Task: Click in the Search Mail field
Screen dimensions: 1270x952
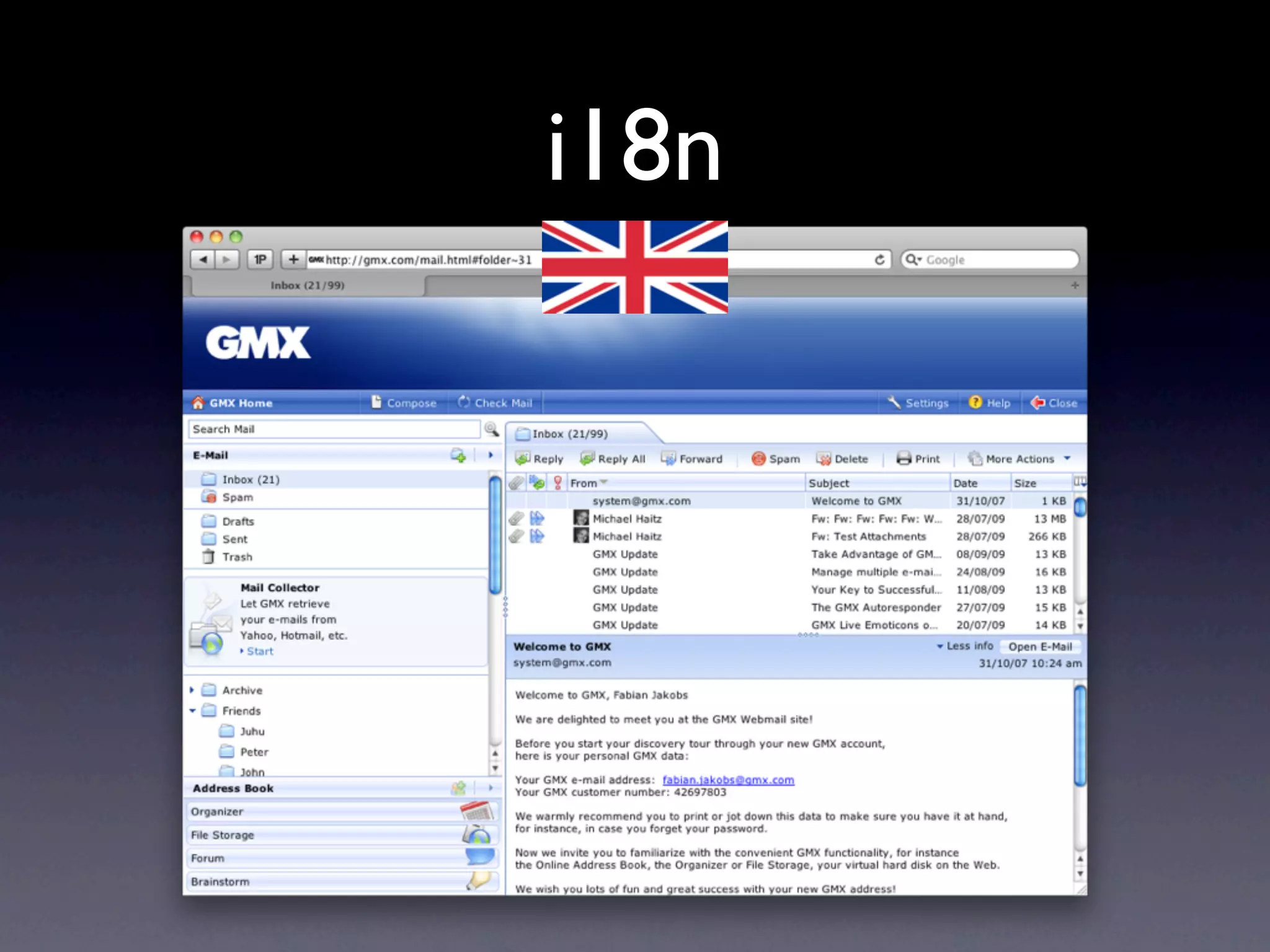Action: 334,429
